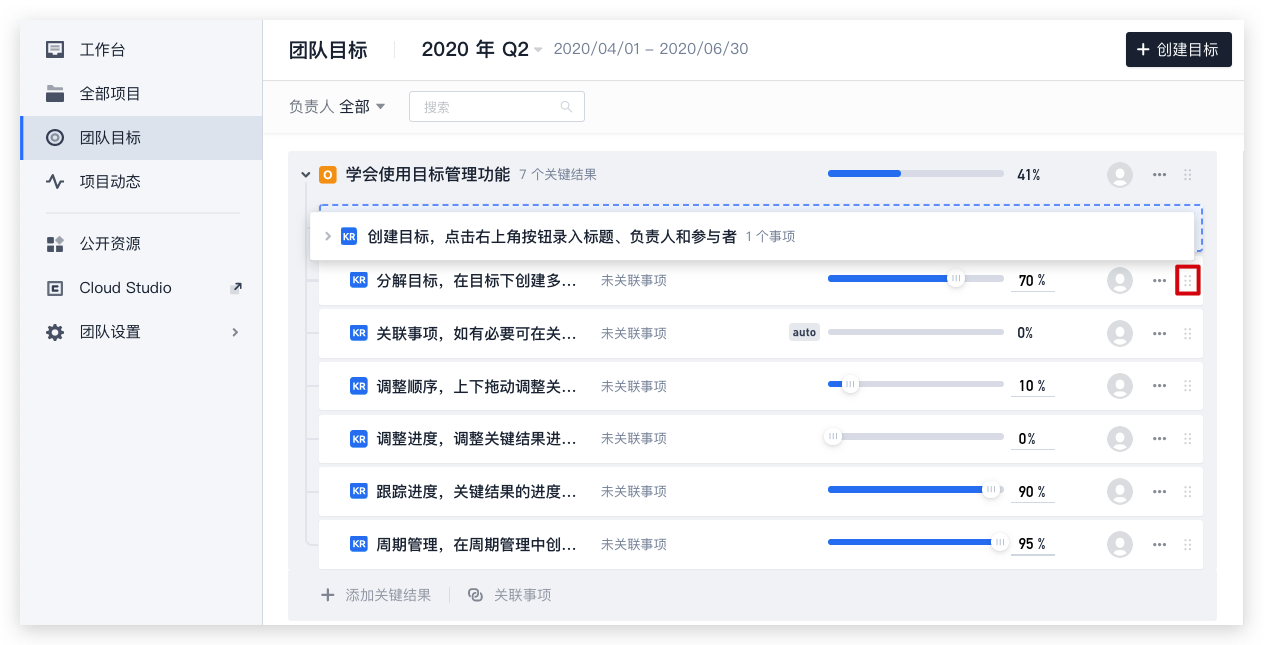Click the search magnifier icon
Screen dimensions: 1264x645
coord(566,107)
